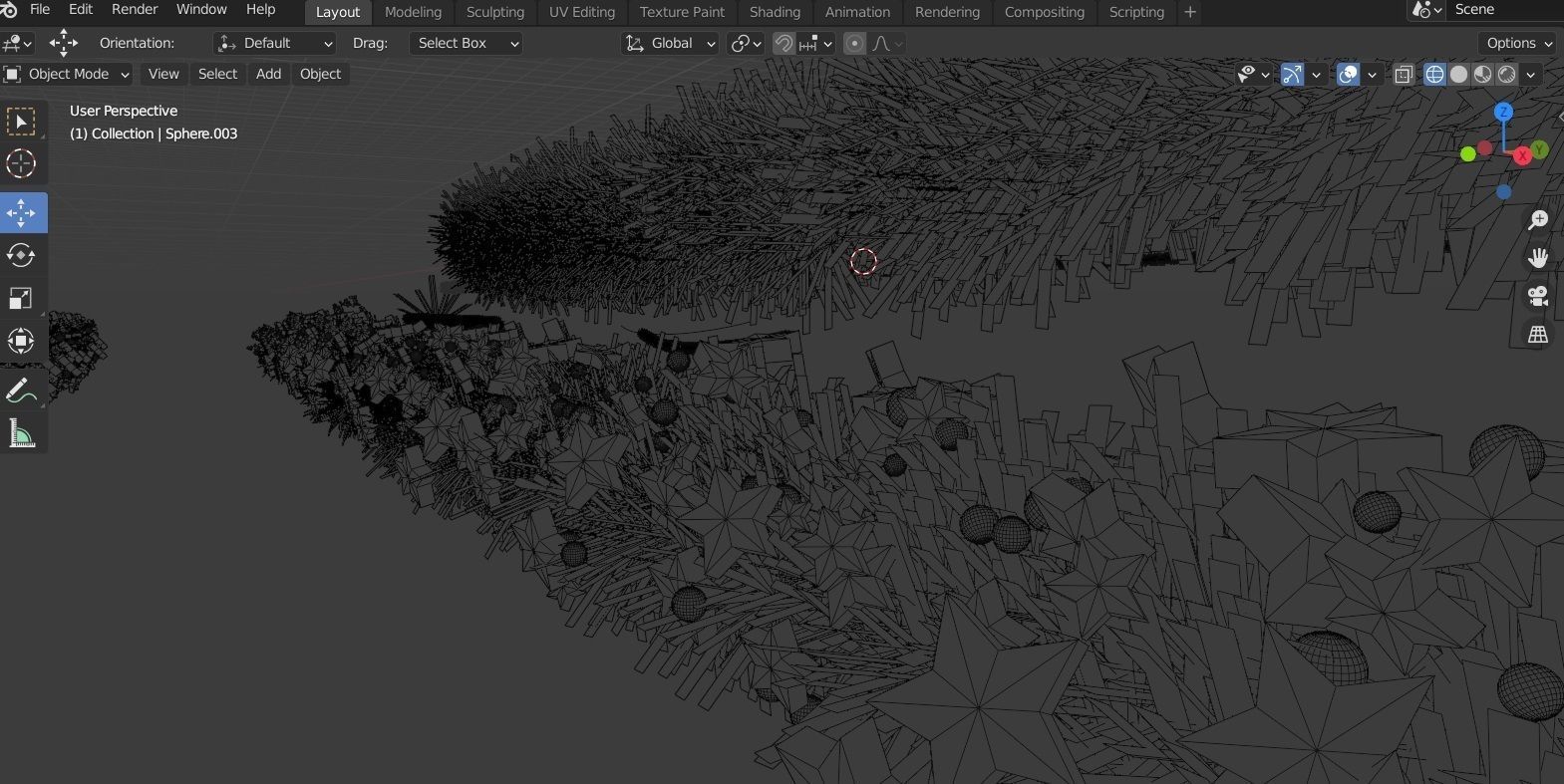Image resolution: width=1564 pixels, height=784 pixels.
Task: Open Drag Select Box dropdown
Action: click(x=467, y=43)
